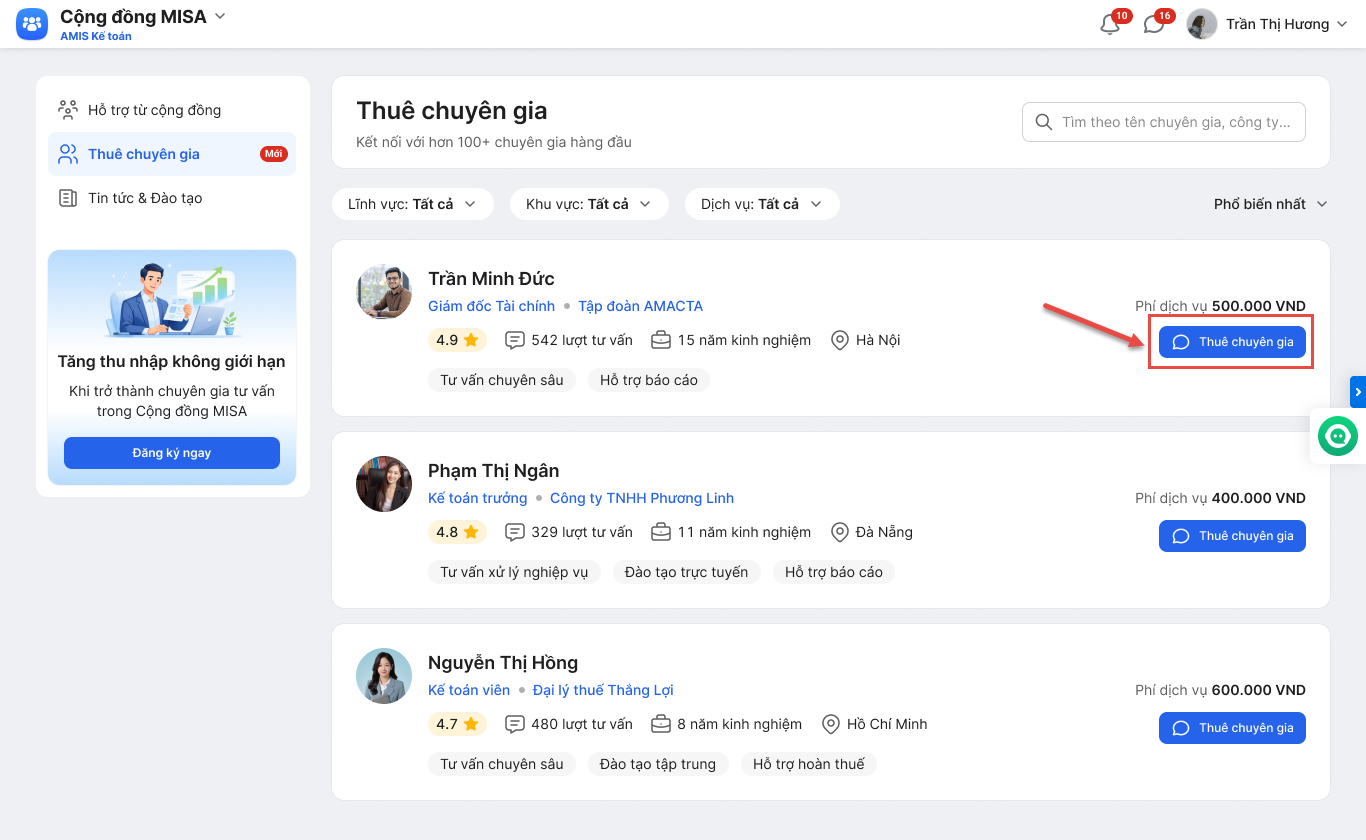Click the name Nguyễn Thị Hồng
The width and height of the screenshot is (1366, 840).
[x=503, y=662]
